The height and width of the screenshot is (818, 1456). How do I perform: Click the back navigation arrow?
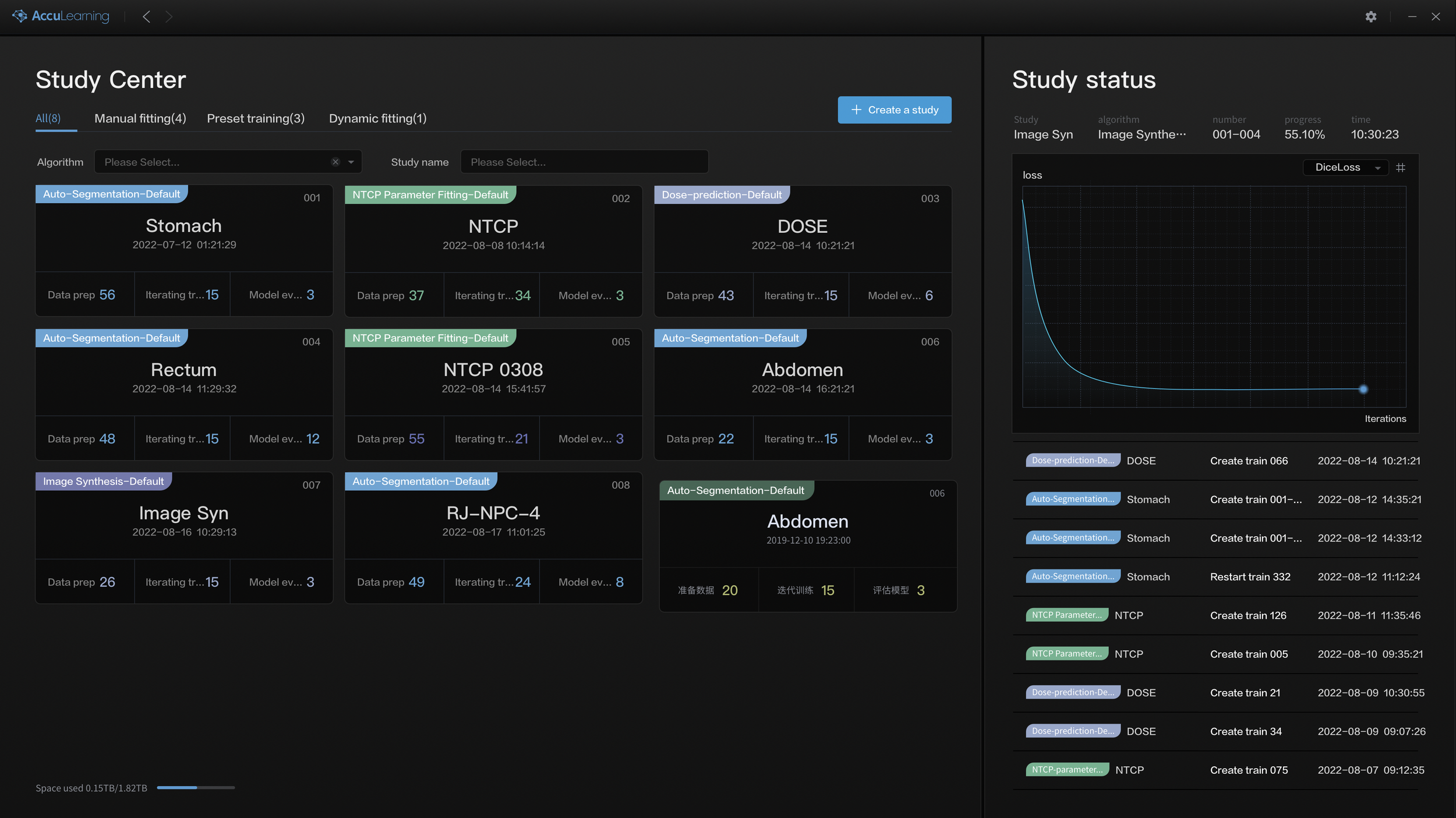[146, 16]
